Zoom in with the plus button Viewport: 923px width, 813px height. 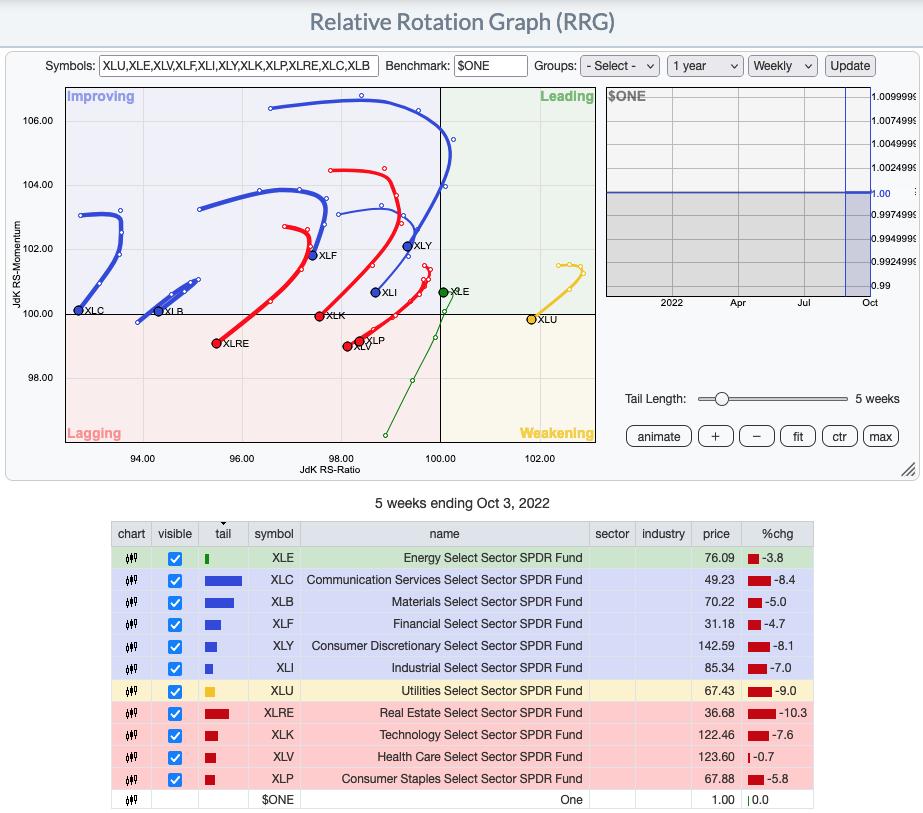(715, 436)
